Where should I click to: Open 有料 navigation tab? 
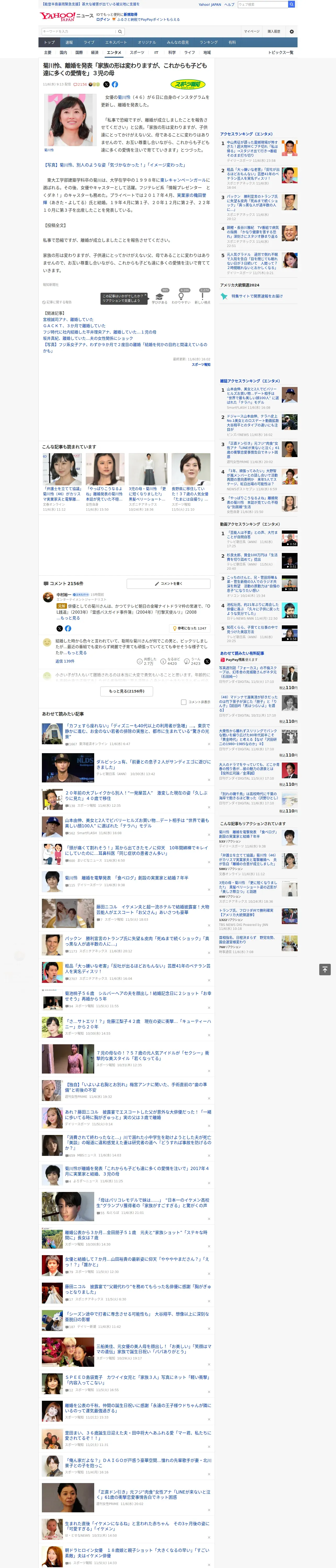[232, 42]
